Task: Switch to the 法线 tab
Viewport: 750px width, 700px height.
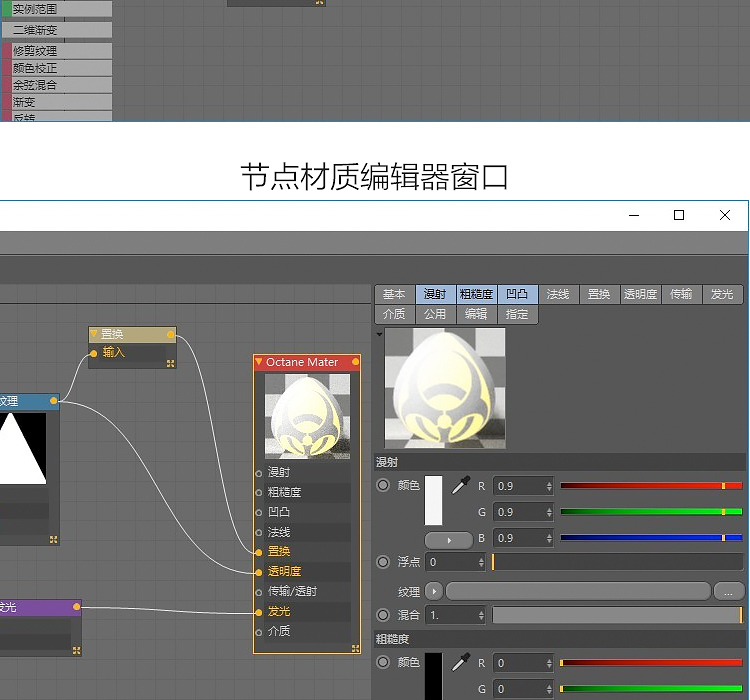Action: pyautogui.click(x=558, y=294)
